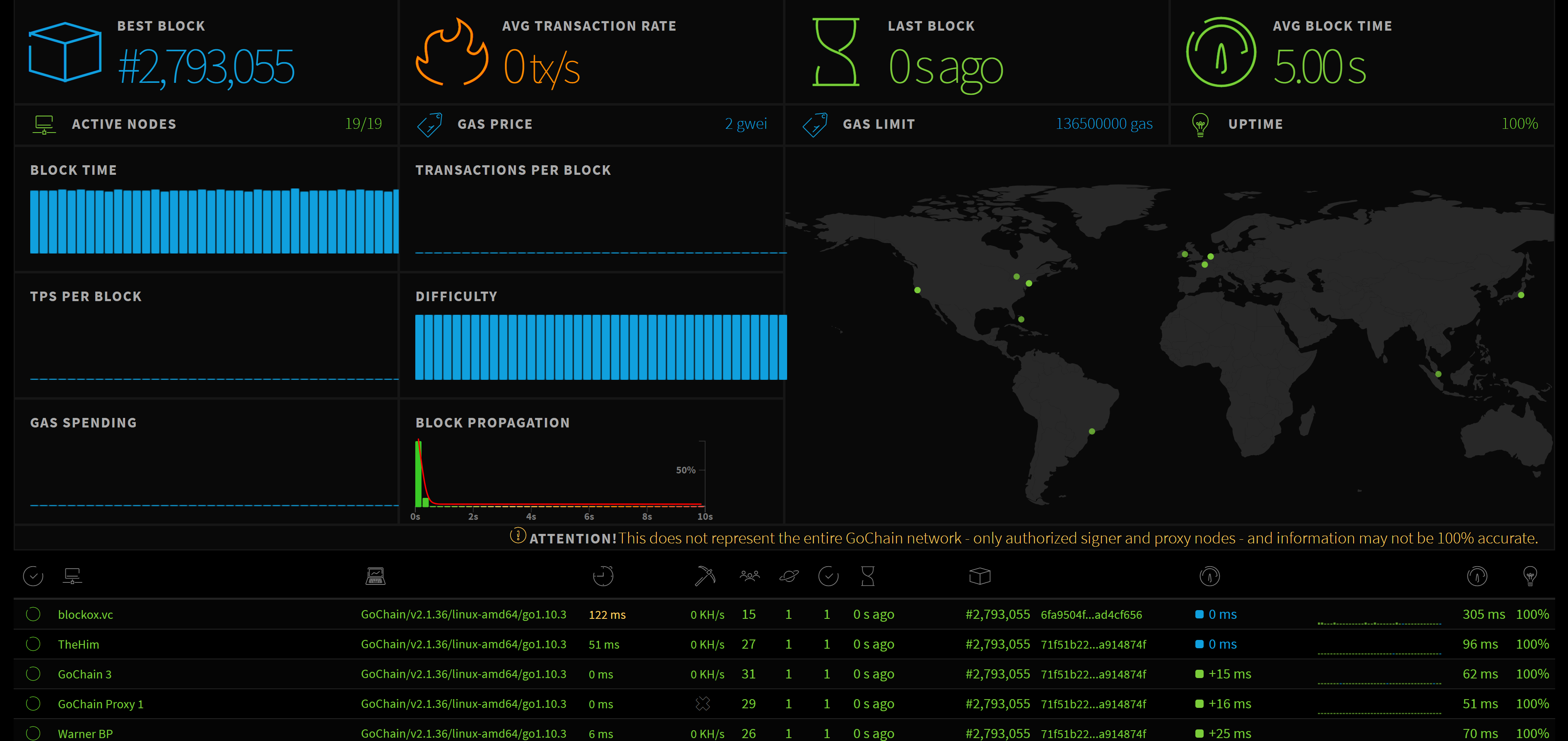Sort by propagation time gauge icon
Image resolution: width=1568 pixels, height=741 pixels.
pos(1209,576)
